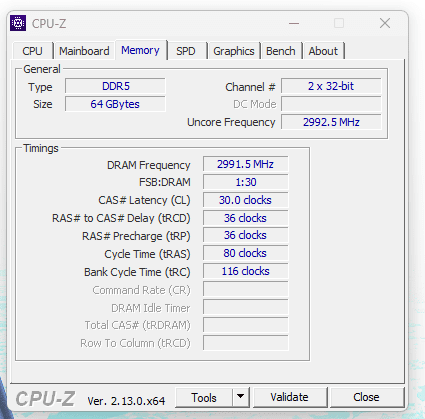The width and height of the screenshot is (425, 419).
Task: Expand the Tools dropdown arrow
Action: tap(241, 397)
